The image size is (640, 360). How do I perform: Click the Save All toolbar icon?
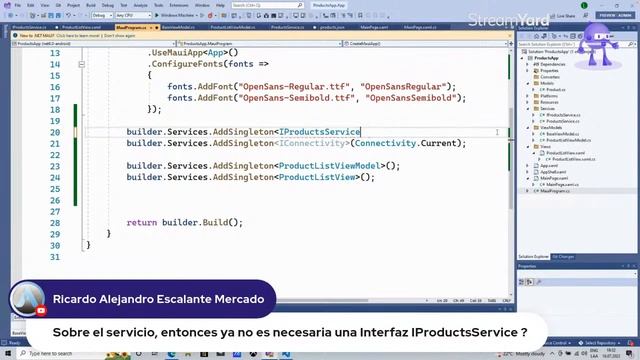[58, 16]
